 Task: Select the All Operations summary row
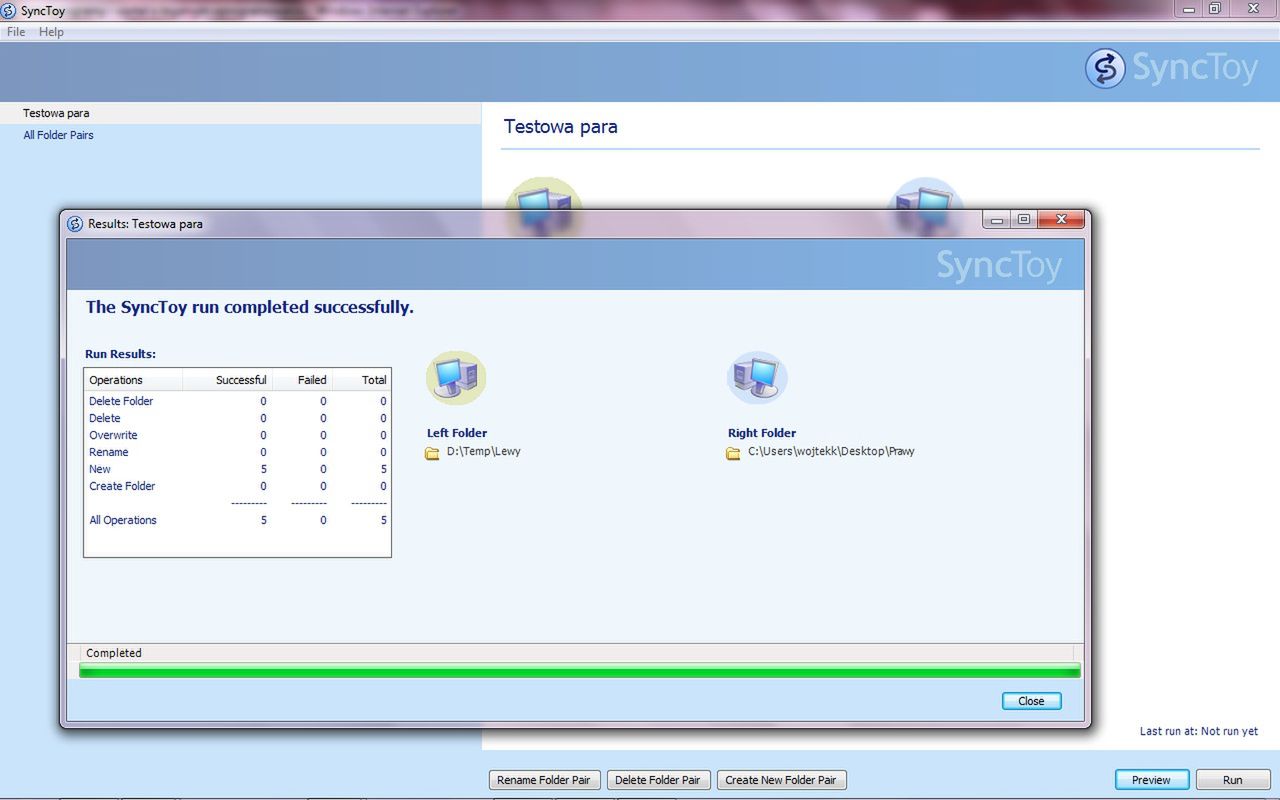pyautogui.click(x=237, y=520)
